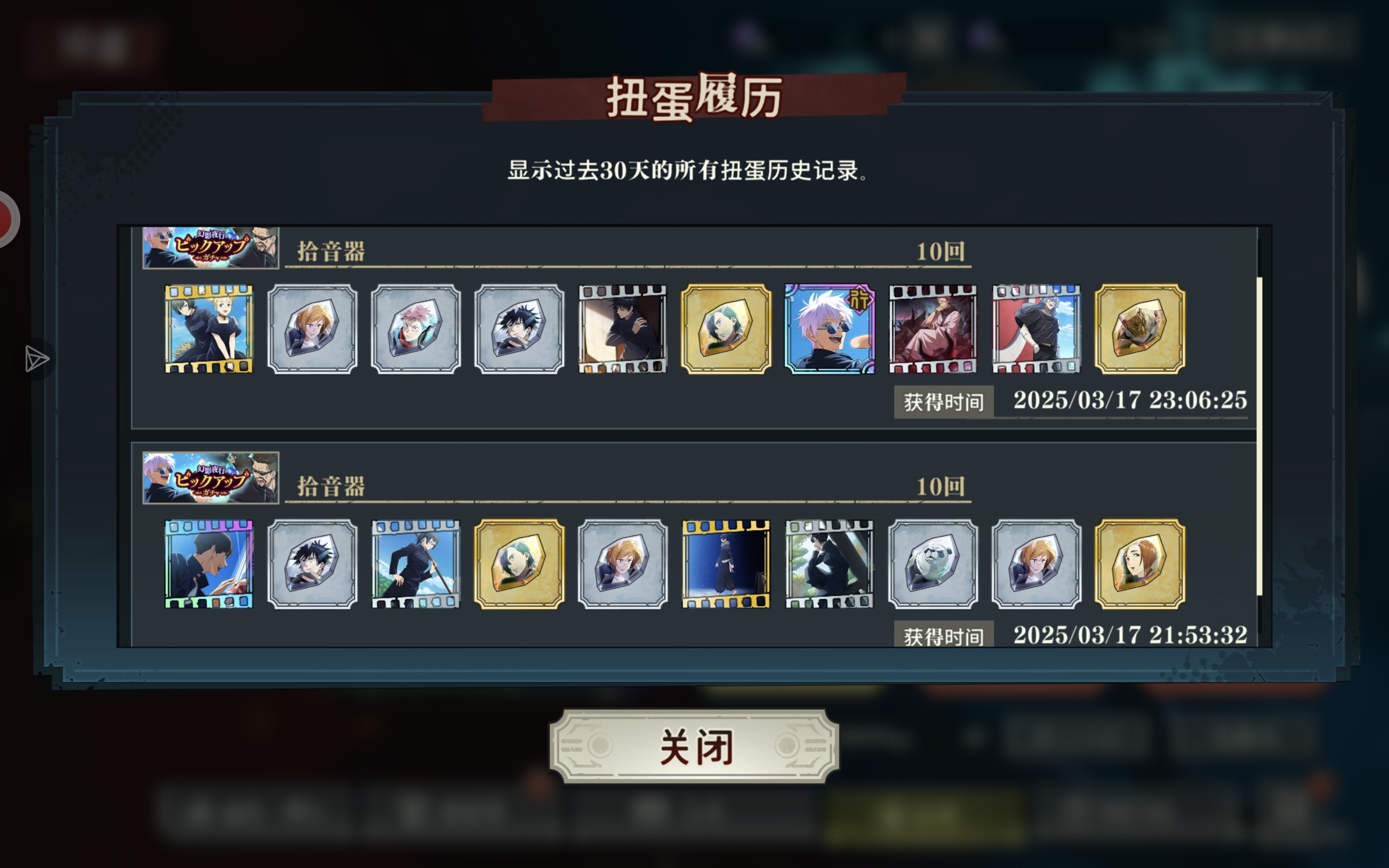Tap the paper plane send icon
Image resolution: width=1389 pixels, height=868 pixels.
coord(37,359)
